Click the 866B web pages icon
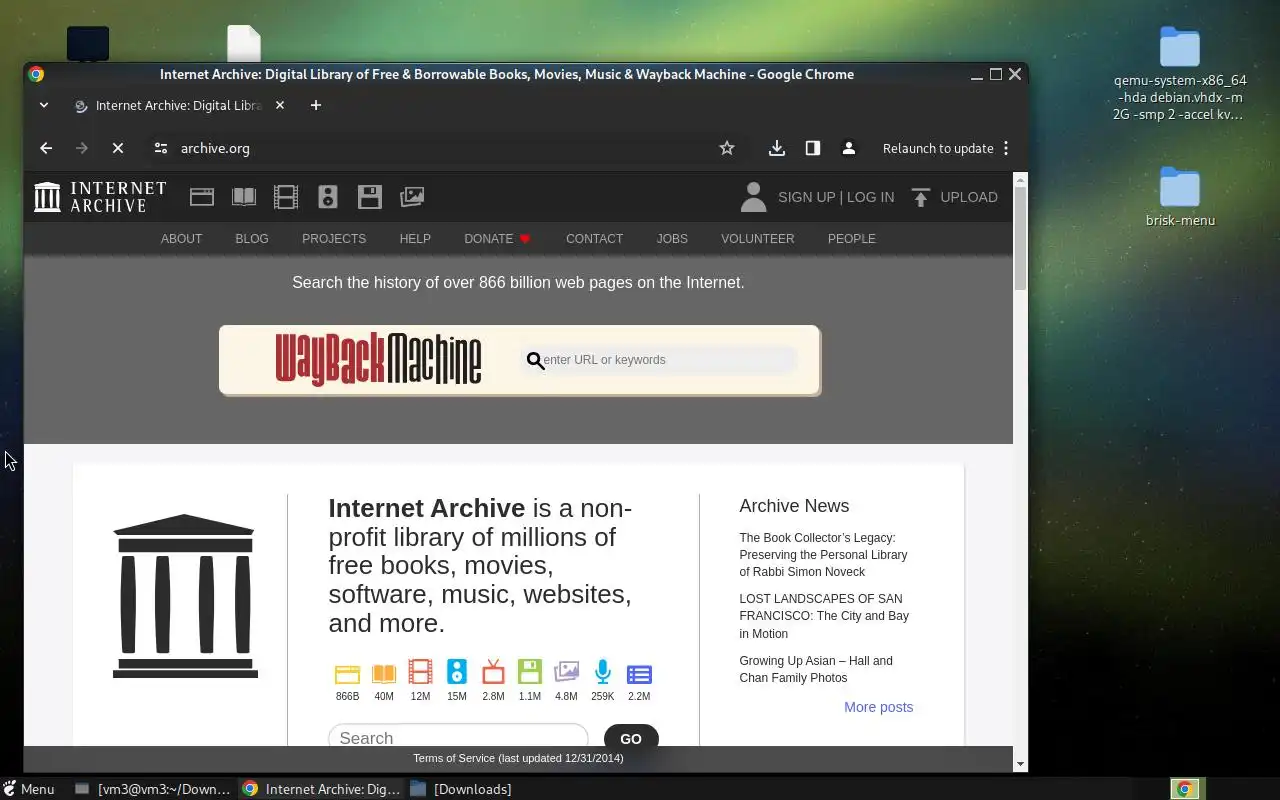The width and height of the screenshot is (1280, 800). pyautogui.click(x=347, y=673)
